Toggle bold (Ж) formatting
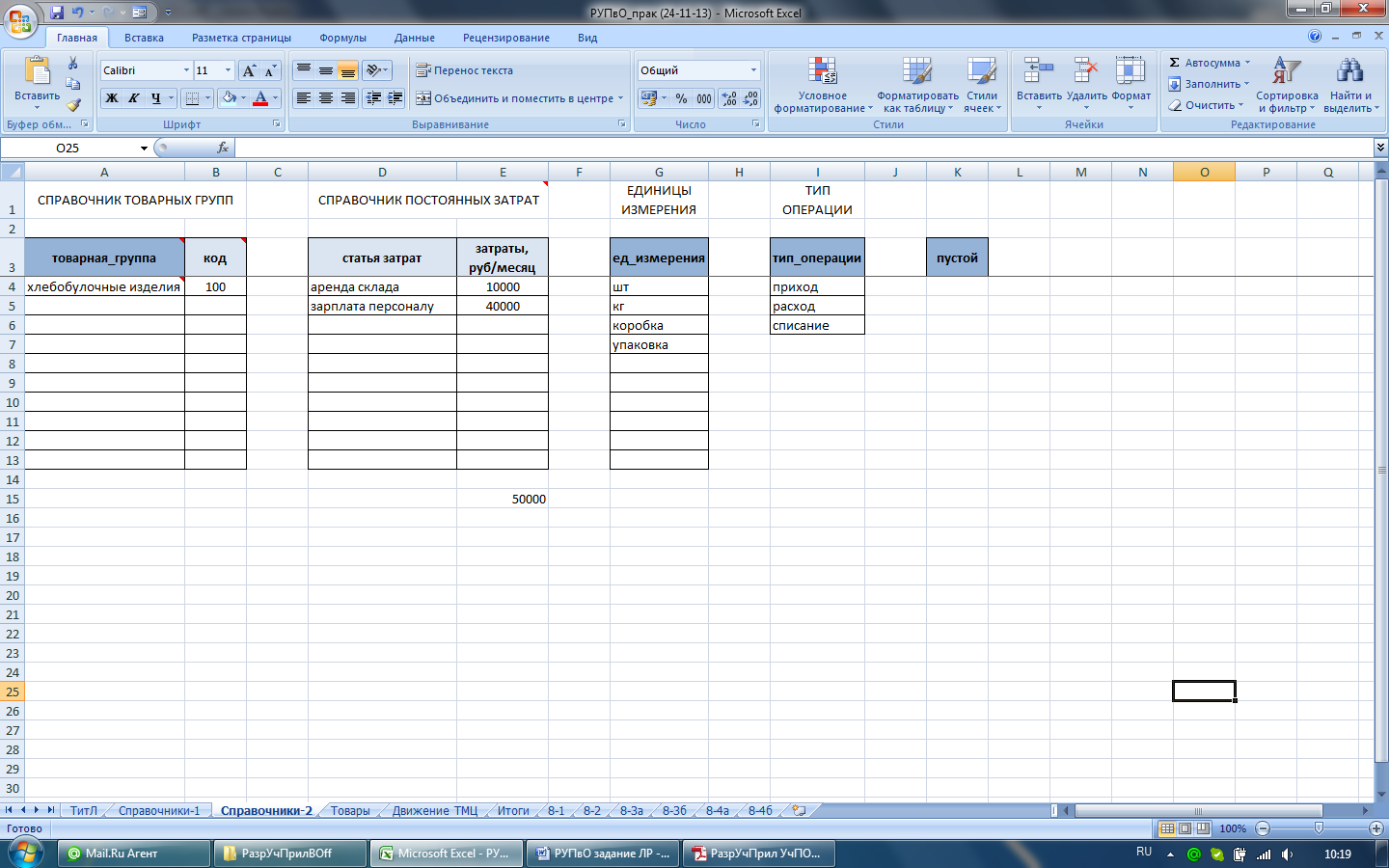The height and width of the screenshot is (868, 1389). 112,98
